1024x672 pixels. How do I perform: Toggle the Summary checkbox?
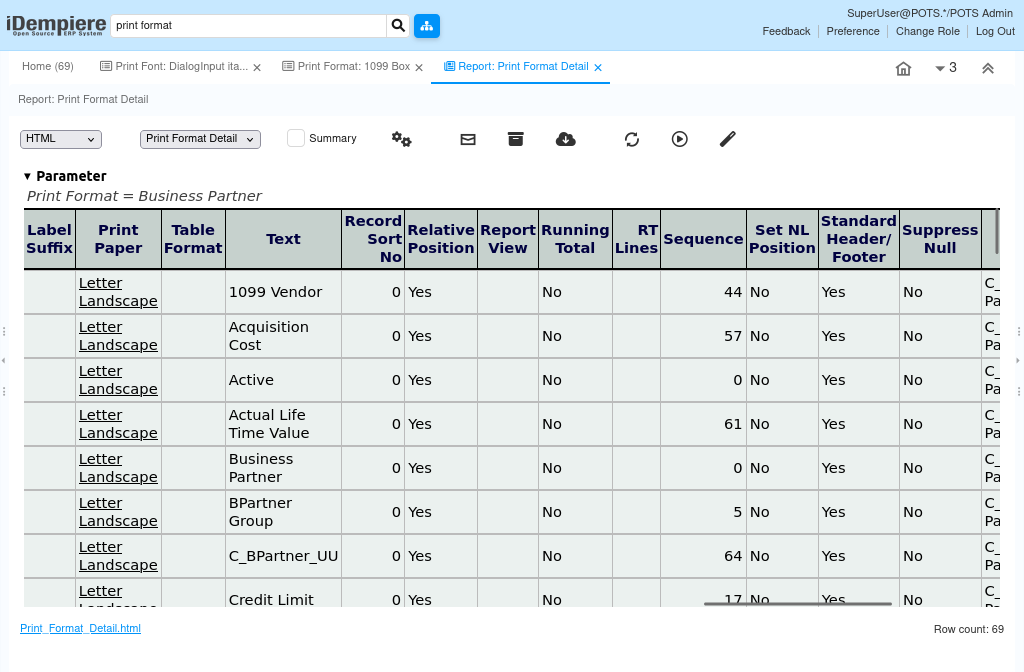tap(296, 138)
